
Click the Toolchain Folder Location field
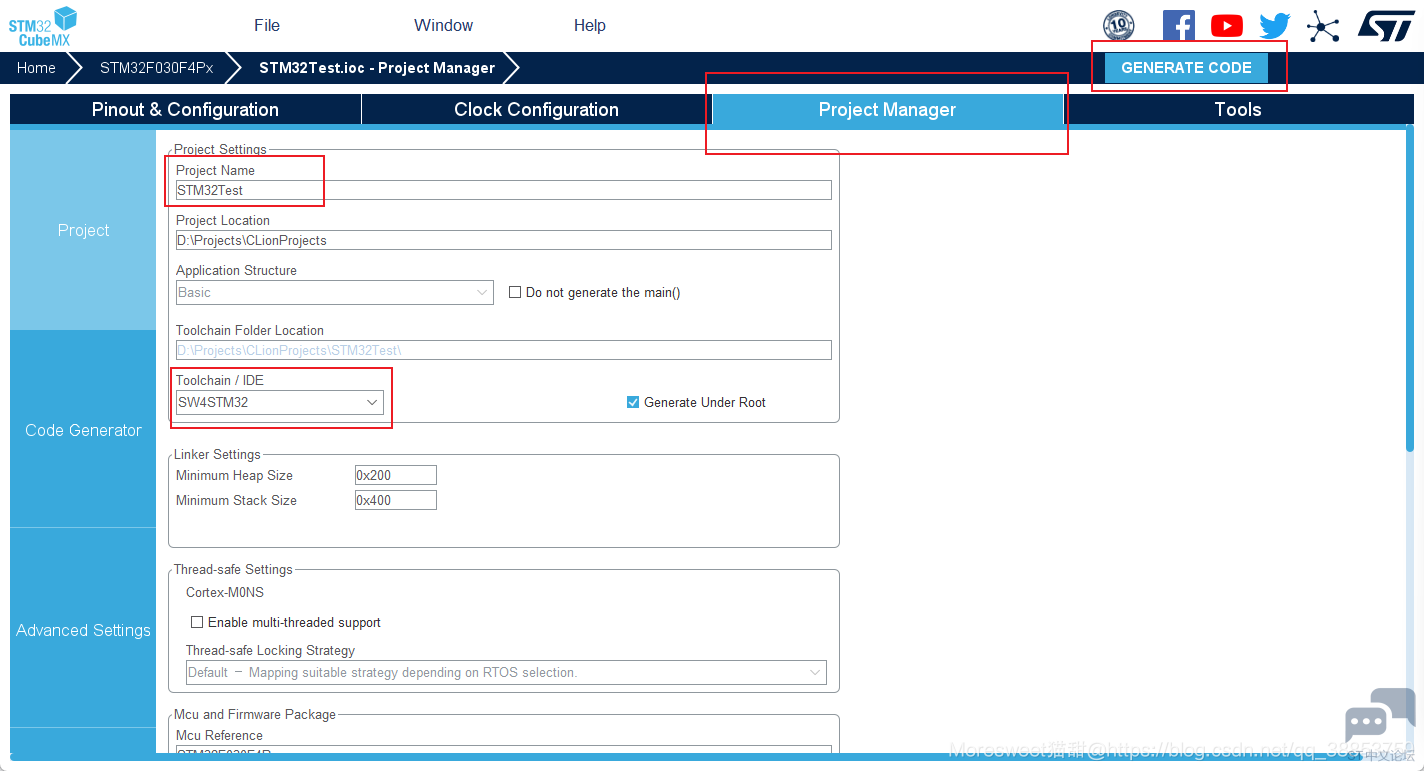(x=504, y=350)
